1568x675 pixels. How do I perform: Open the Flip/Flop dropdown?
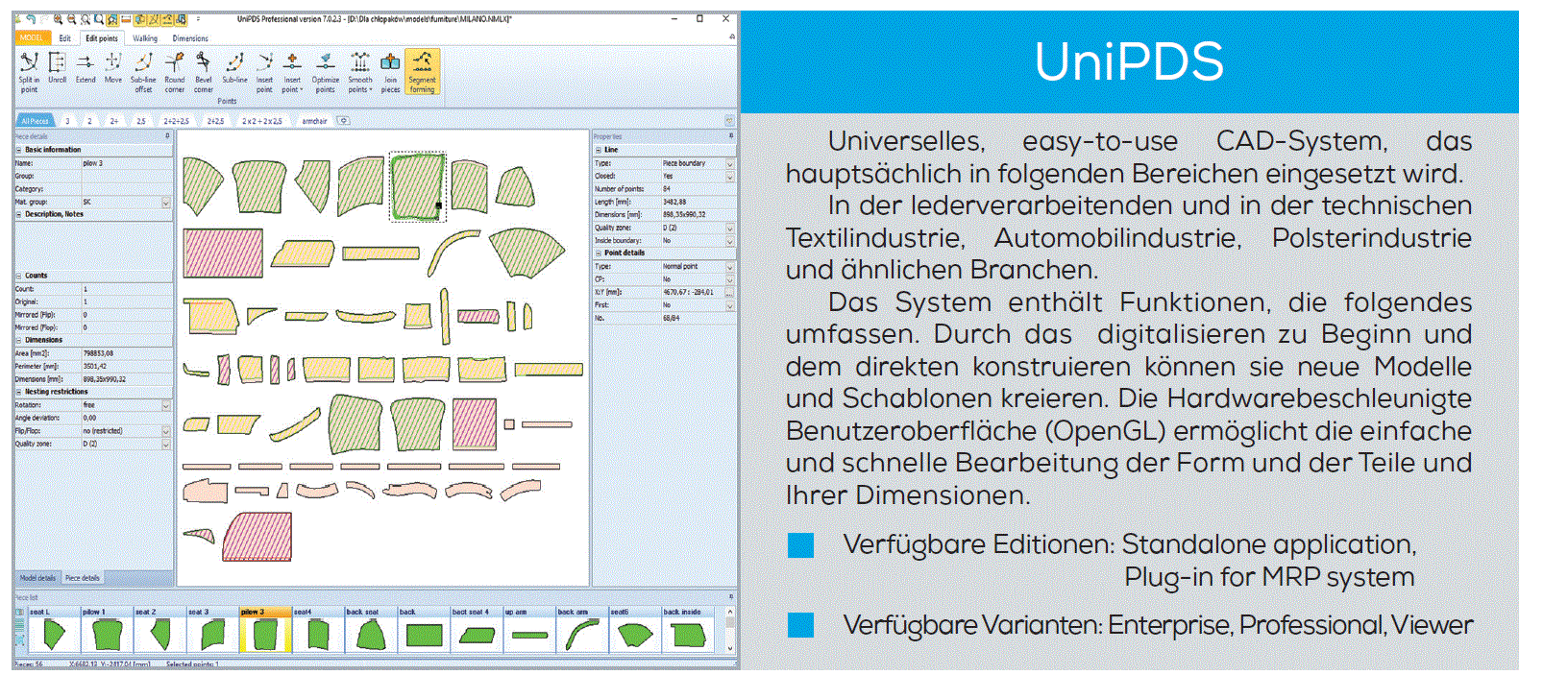[x=166, y=431]
